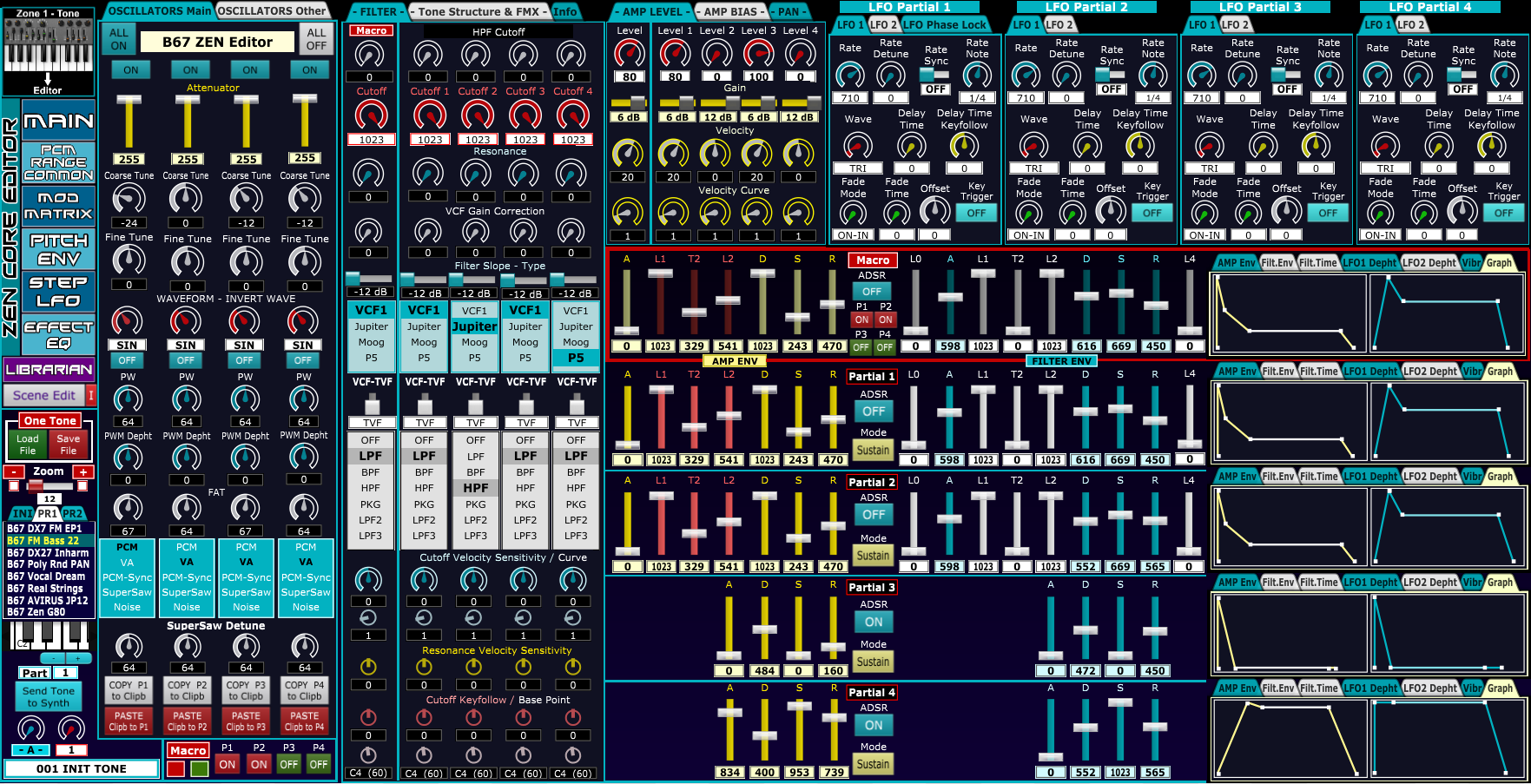Toggle LFO Partial 1 Rate Sync OFF
Screen dimensions: 1531x784
935,89
